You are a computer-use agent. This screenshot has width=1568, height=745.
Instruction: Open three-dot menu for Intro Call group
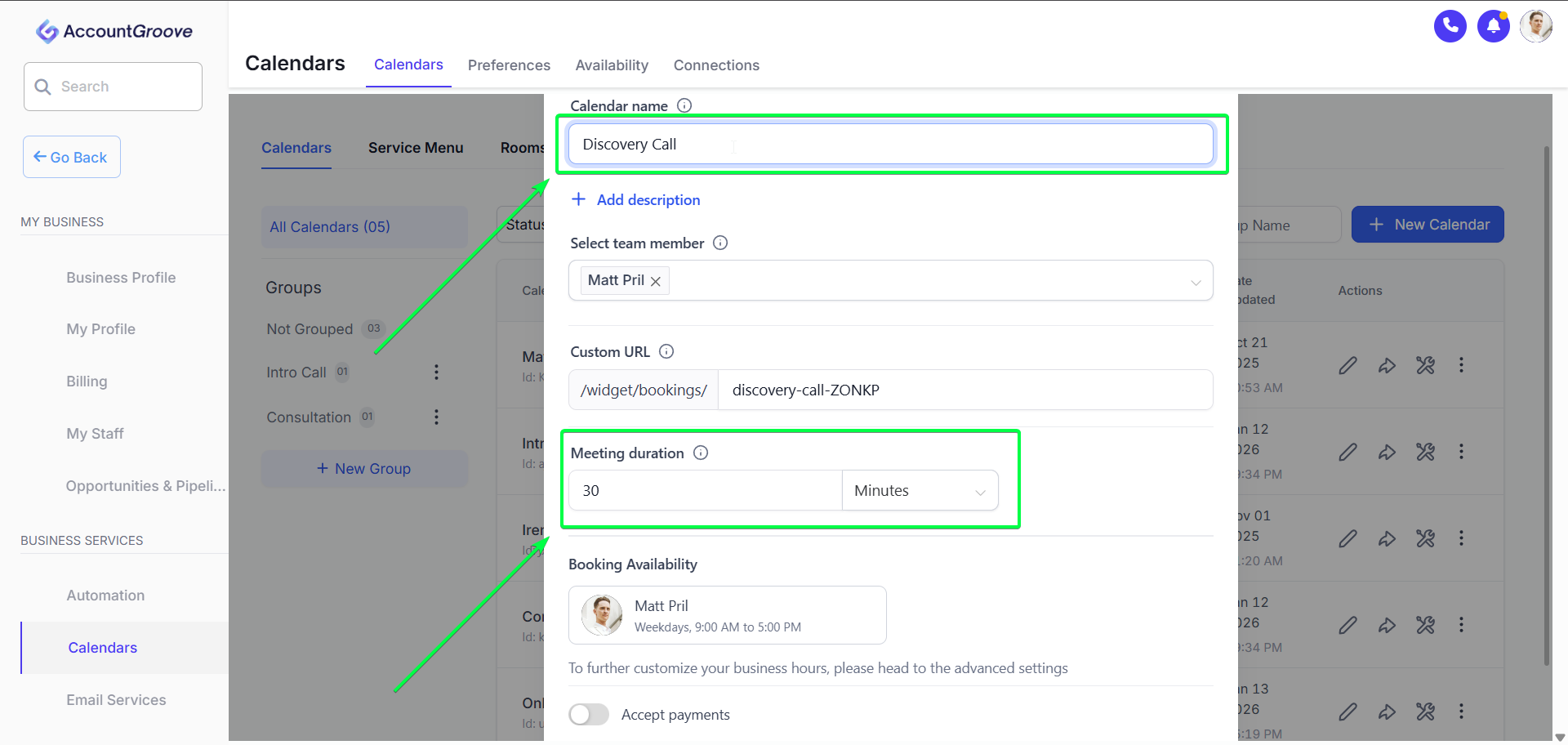[x=436, y=372]
